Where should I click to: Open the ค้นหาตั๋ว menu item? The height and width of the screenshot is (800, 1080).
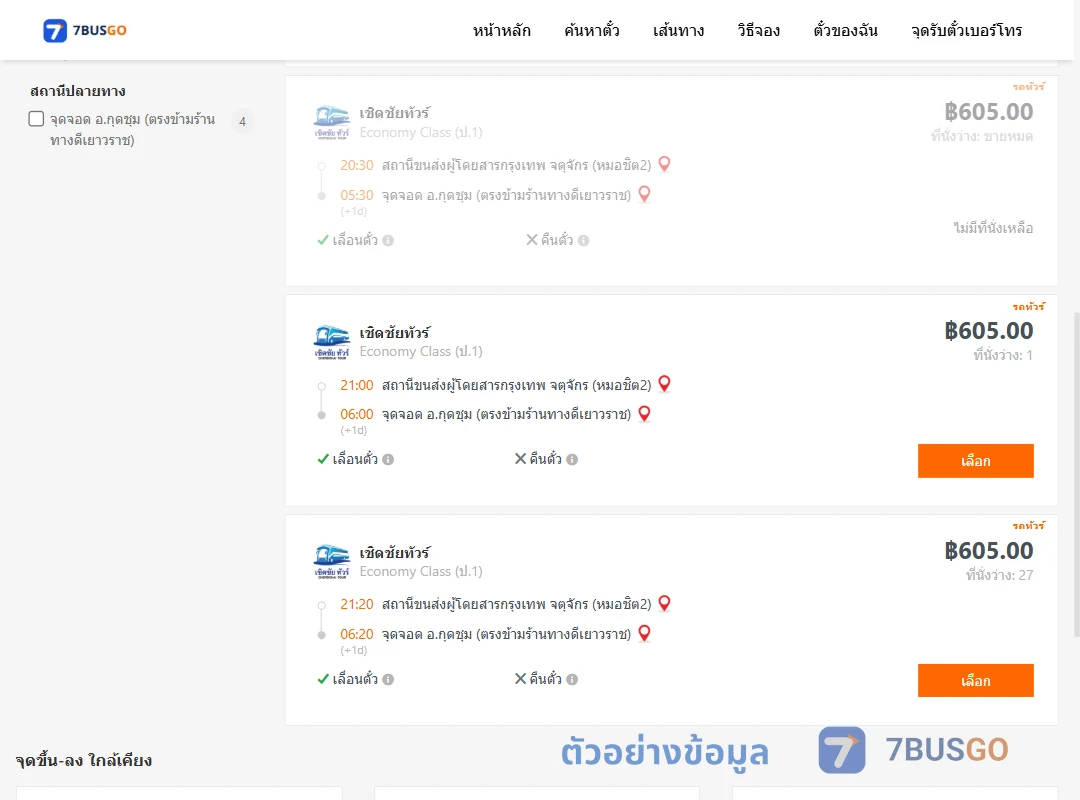(x=592, y=30)
